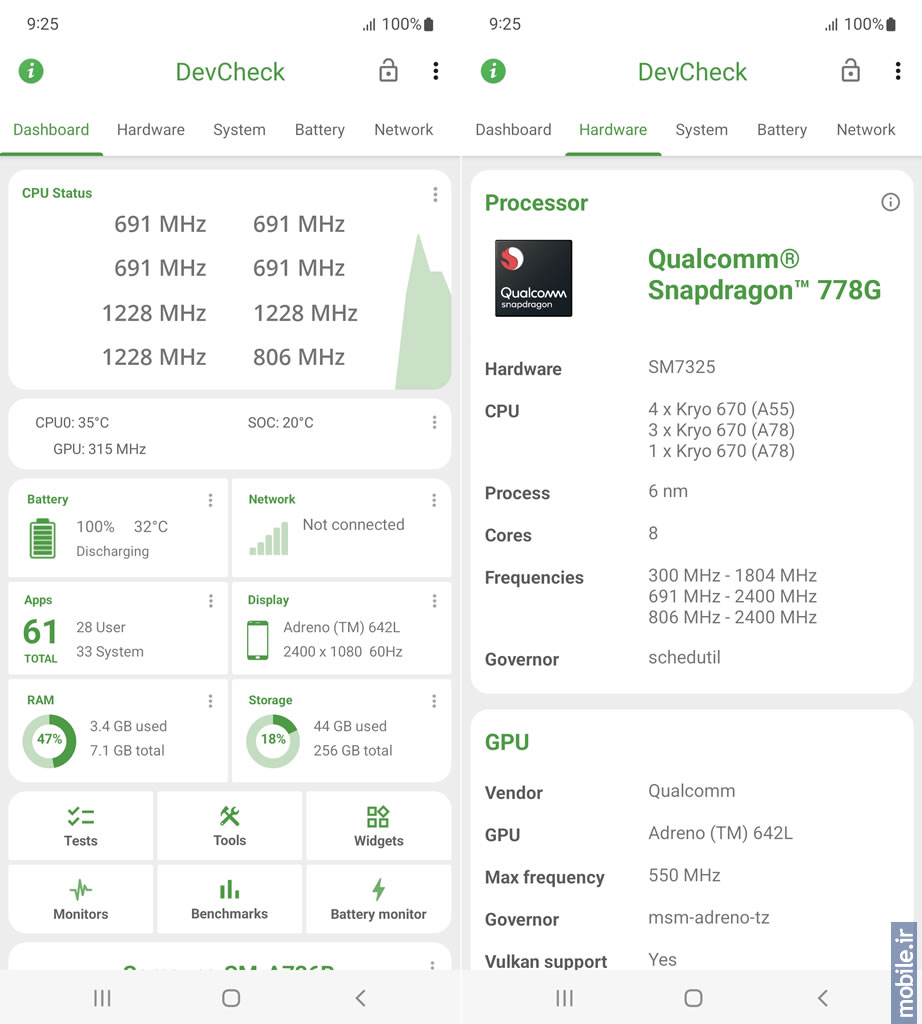This screenshot has width=922, height=1024.
Task: Open the Storage card three-dot menu
Action: [434, 701]
